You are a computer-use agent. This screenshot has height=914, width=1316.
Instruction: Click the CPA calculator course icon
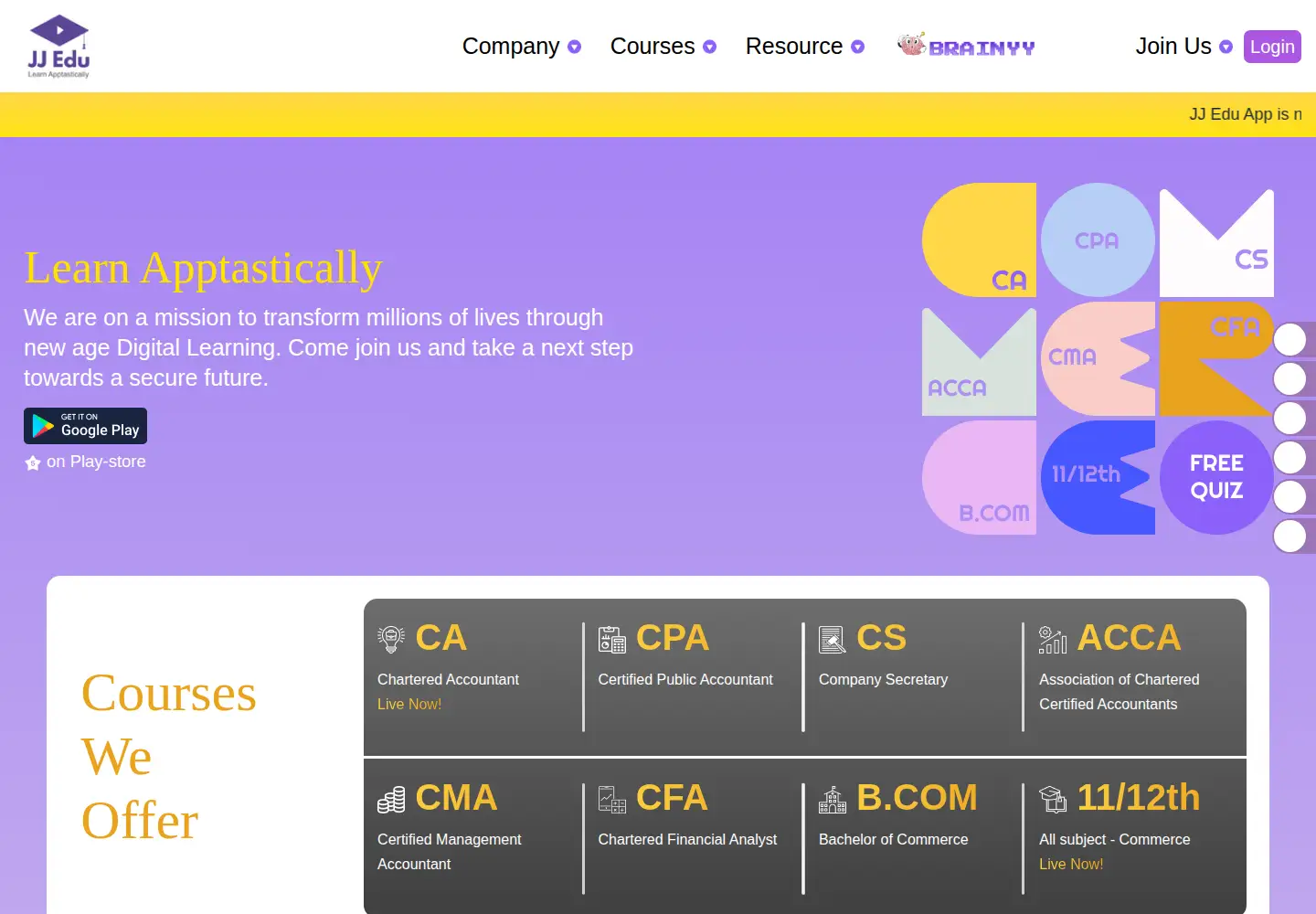point(612,639)
